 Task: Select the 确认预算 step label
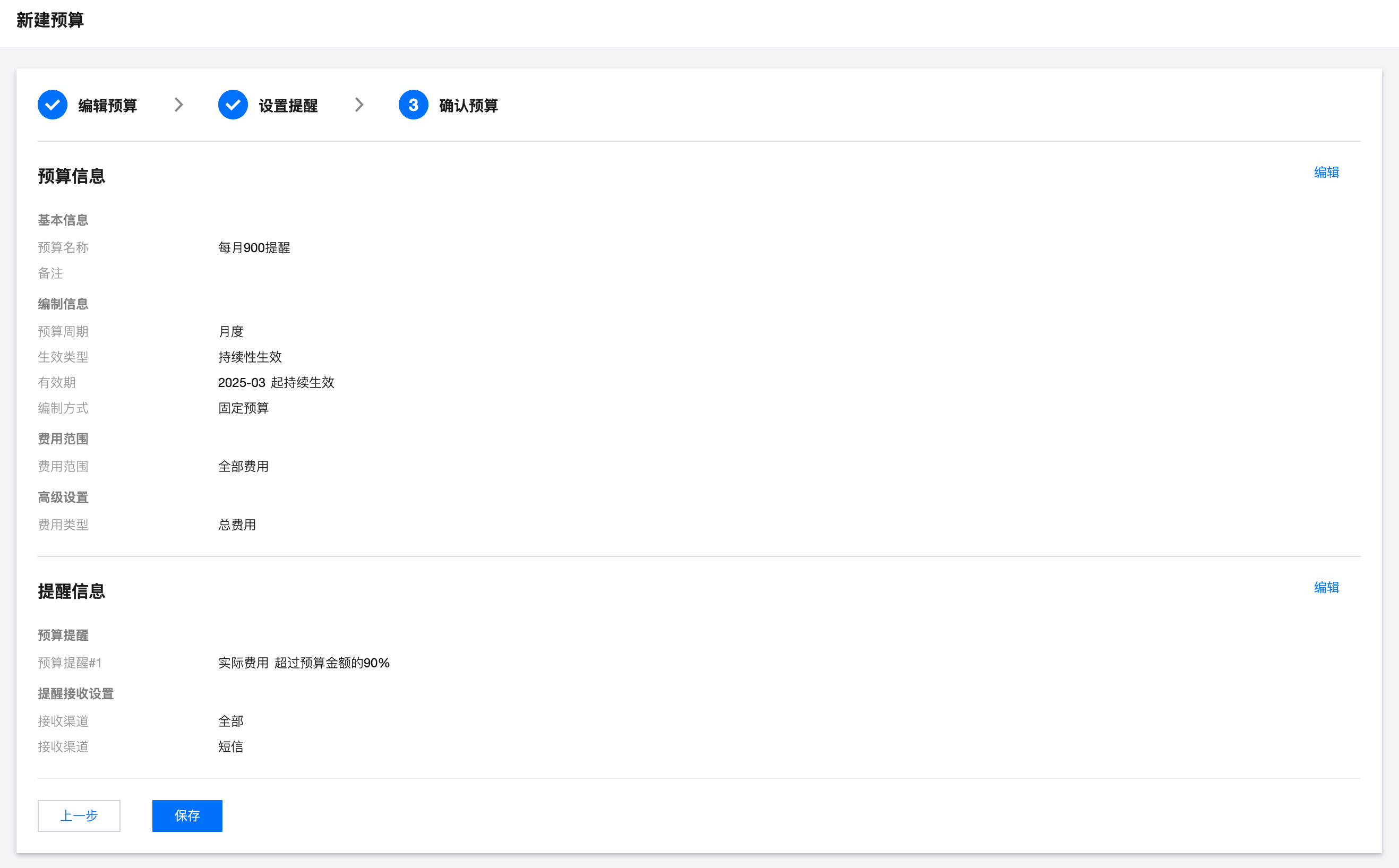pyautogui.click(x=468, y=106)
